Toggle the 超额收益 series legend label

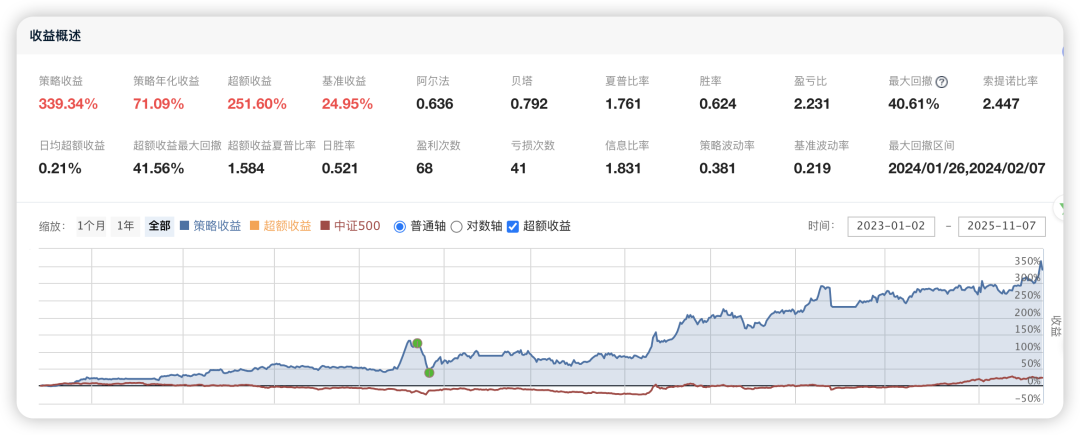pyautogui.click(x=287, y=226)
